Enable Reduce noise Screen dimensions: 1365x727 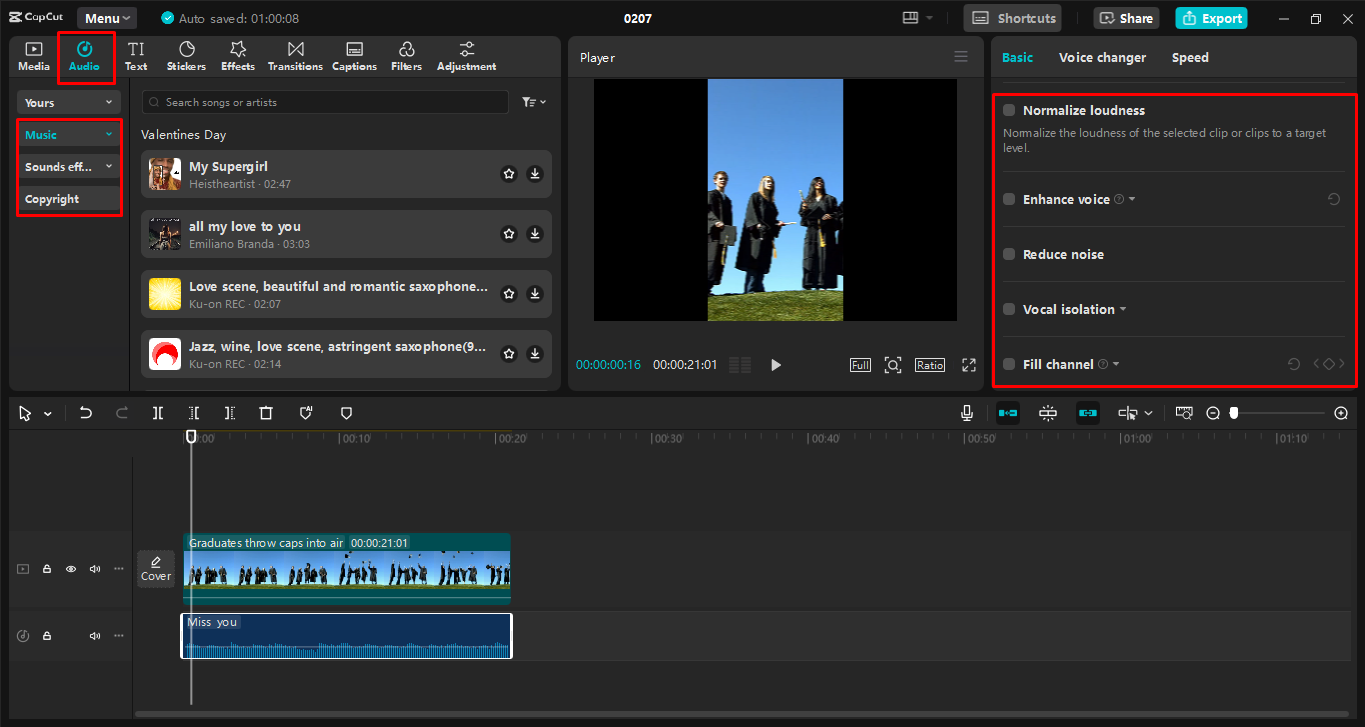pos(1008,254)
